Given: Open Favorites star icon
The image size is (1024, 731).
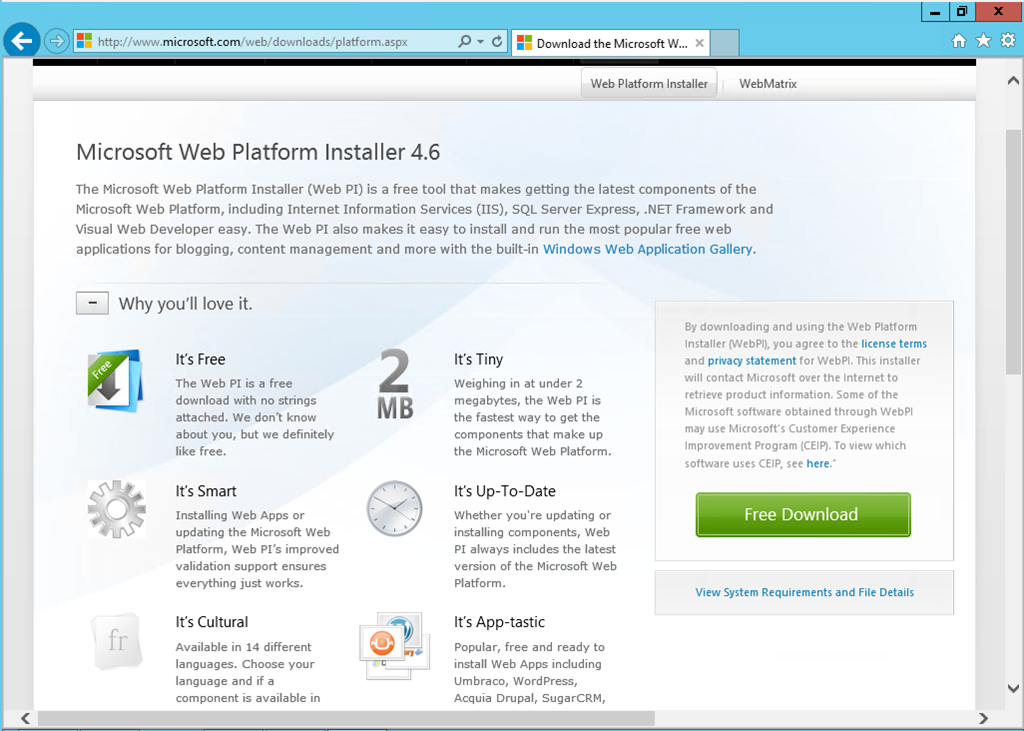Looking at the screenshot, I should tap(984, 41).
